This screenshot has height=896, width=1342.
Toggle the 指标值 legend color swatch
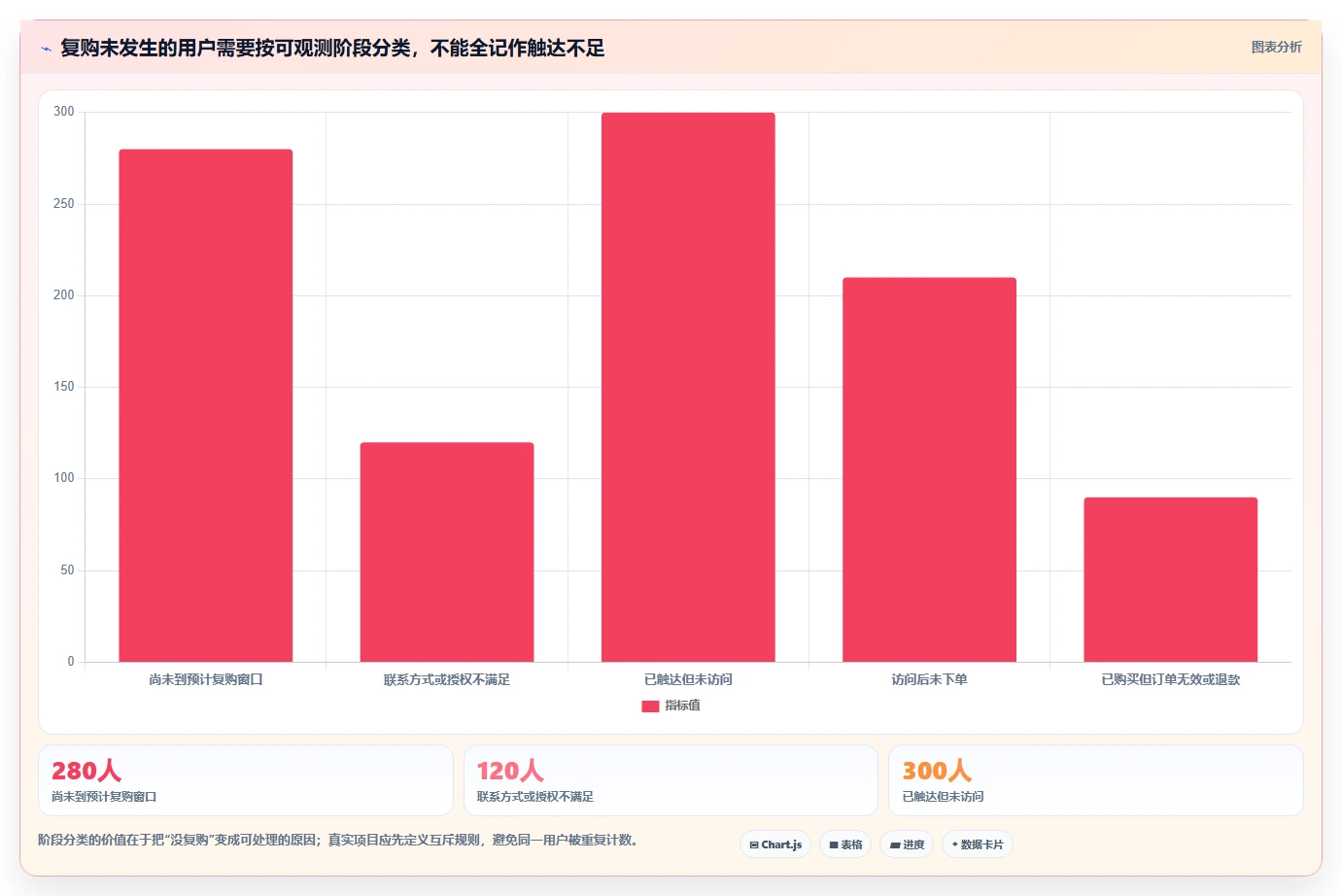coord(650,706)
